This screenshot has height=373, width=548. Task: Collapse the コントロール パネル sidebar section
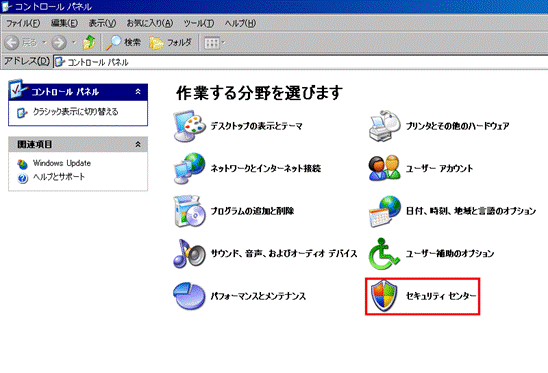(x=138, y=92)
